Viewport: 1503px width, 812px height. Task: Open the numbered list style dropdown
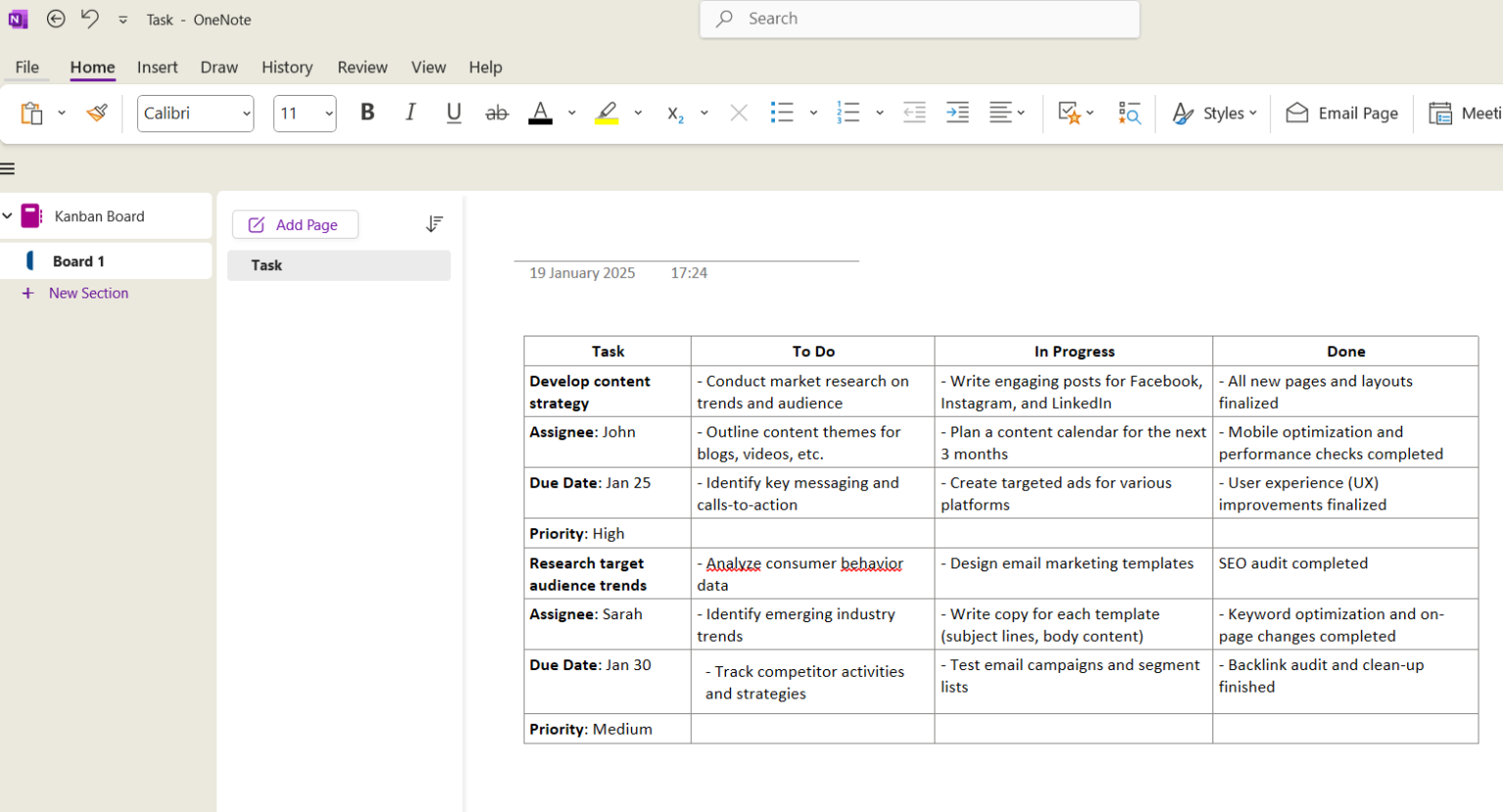879,113
